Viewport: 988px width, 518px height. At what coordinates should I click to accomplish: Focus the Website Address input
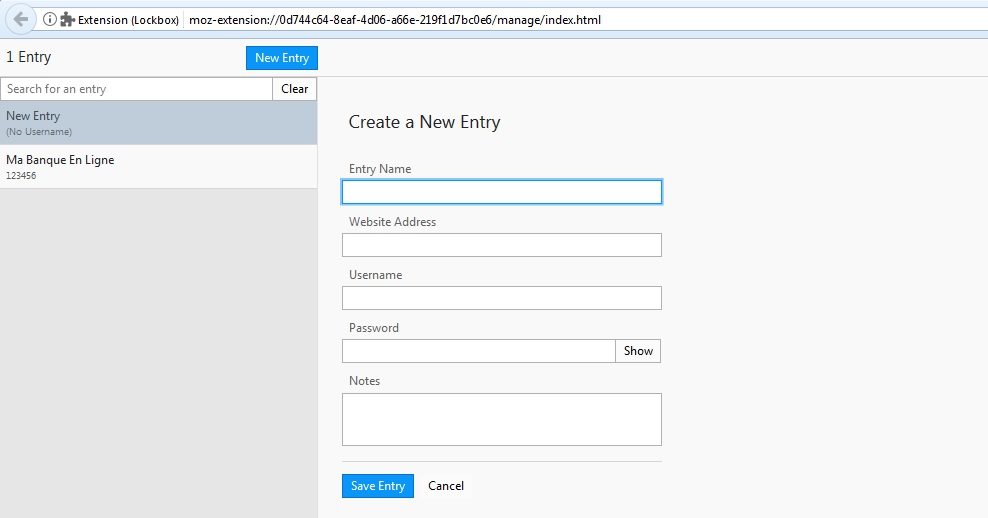pos(501,245)
